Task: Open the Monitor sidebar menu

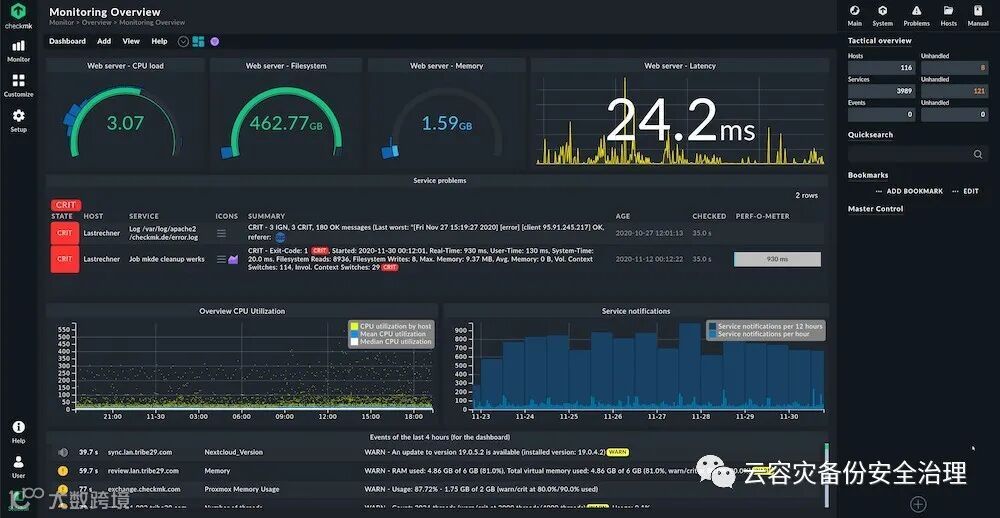Action: click(18, 50)
